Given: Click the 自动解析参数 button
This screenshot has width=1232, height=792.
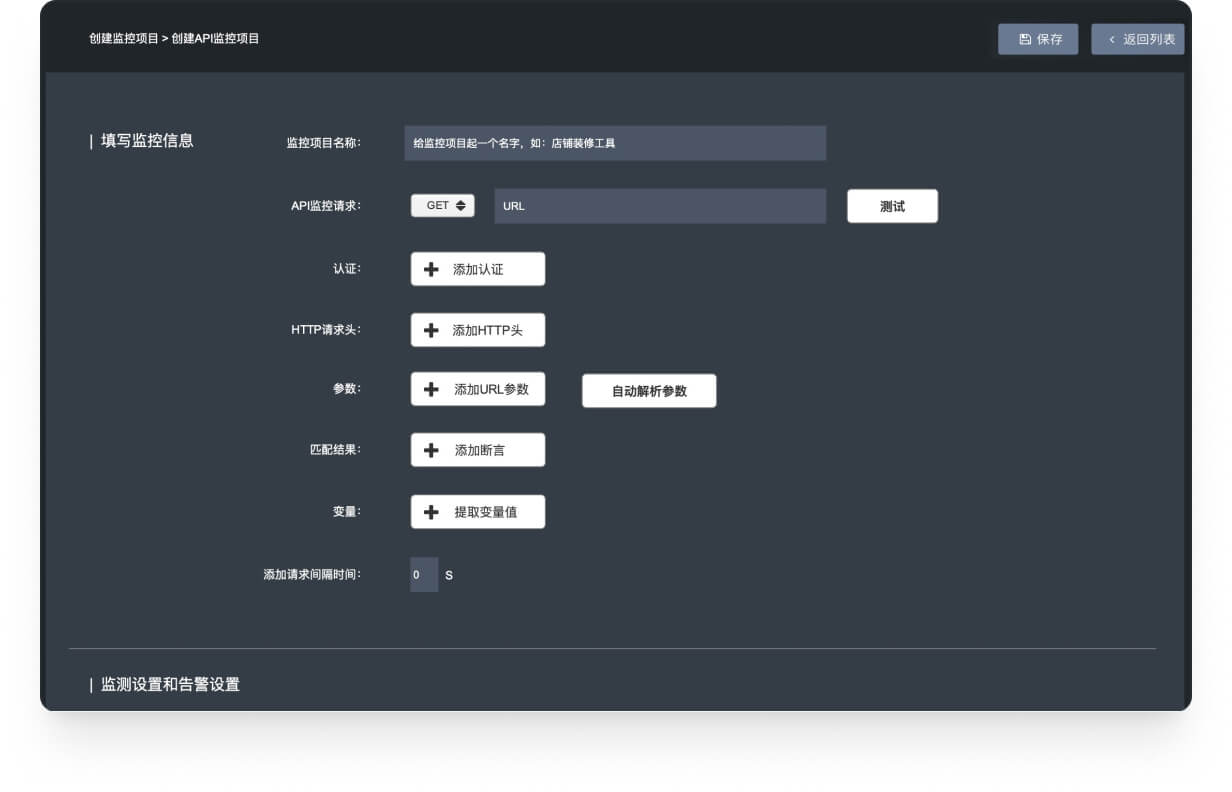Looking at the screenshot, I should [x=649, y=391].
